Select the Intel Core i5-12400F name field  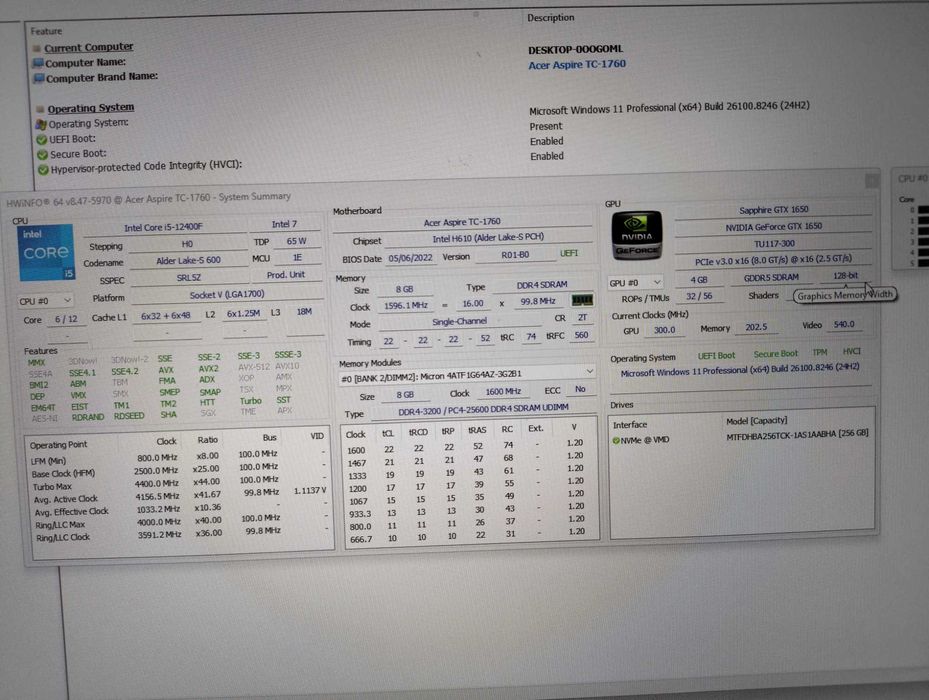pos(164,227)
